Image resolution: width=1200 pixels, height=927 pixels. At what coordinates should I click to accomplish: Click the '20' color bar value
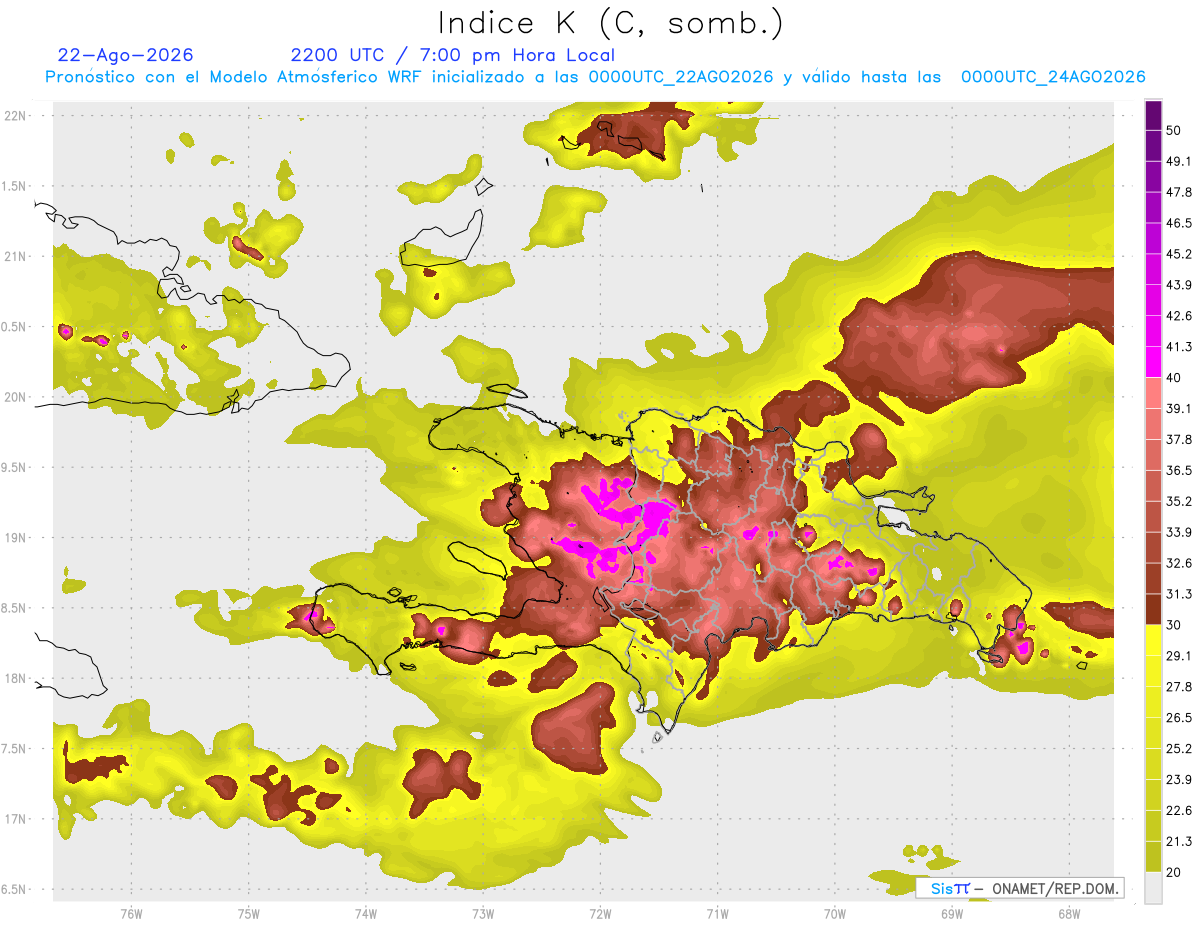click(x=1174, y=872)
